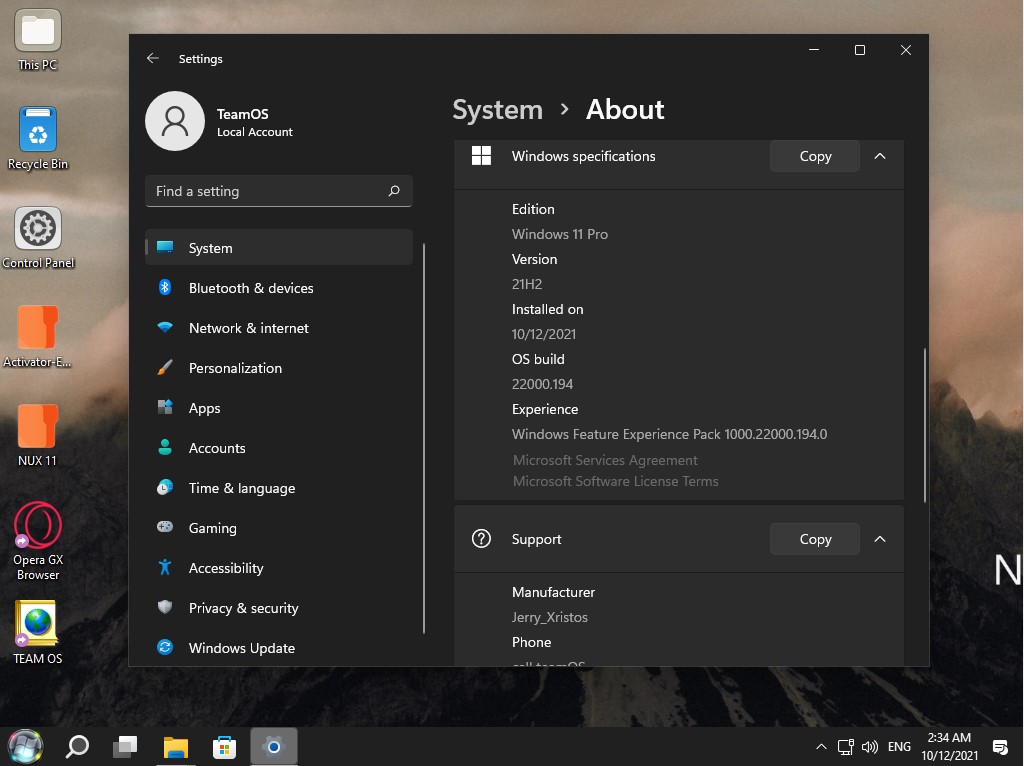1024x766 pixels.
Task: Click the TeamOS account name
Action: pyautogui.click(x=242, y=114)
